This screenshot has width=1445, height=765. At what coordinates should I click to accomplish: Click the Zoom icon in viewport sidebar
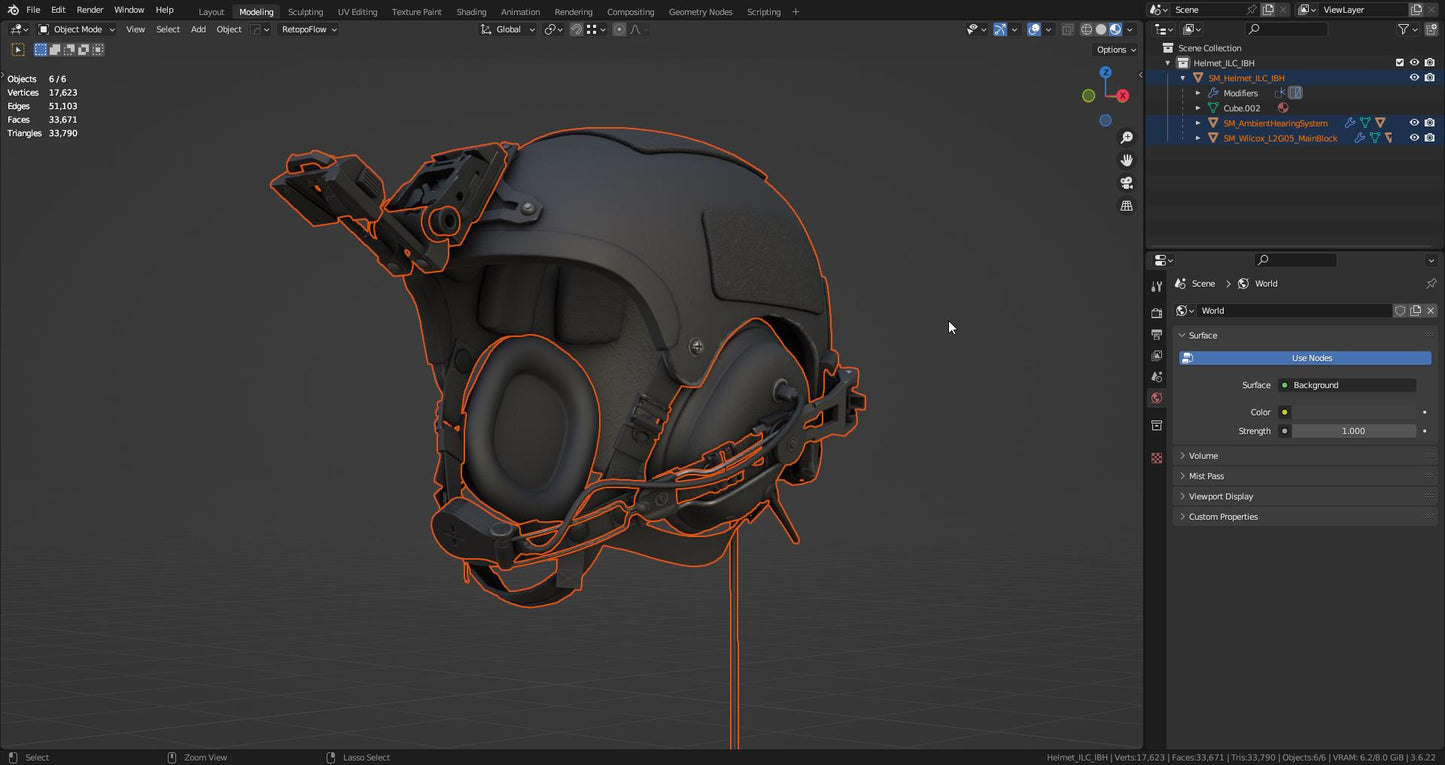pos(1126,137)
